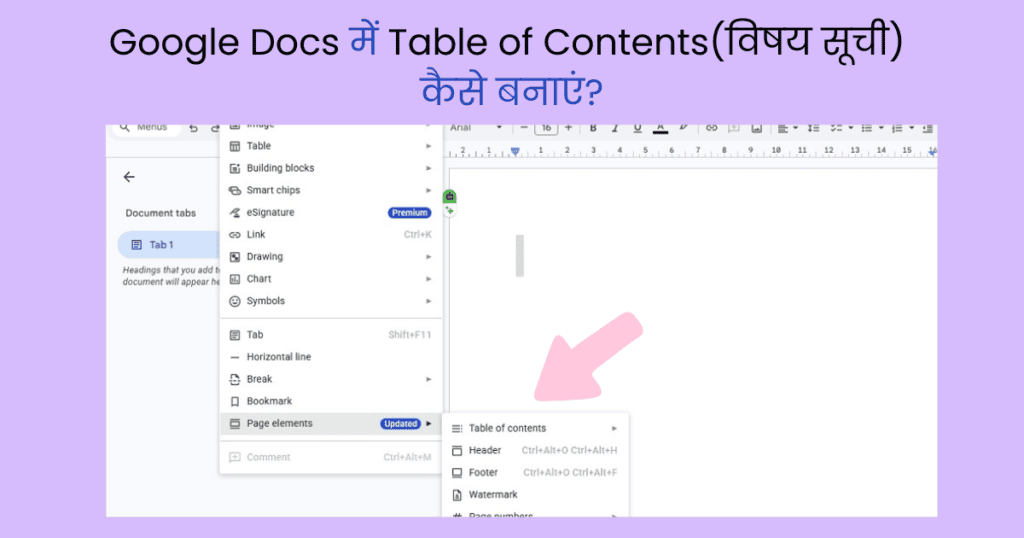Click the Footer icon
Screen dimensions: 1024x538
tap(457, 473)
